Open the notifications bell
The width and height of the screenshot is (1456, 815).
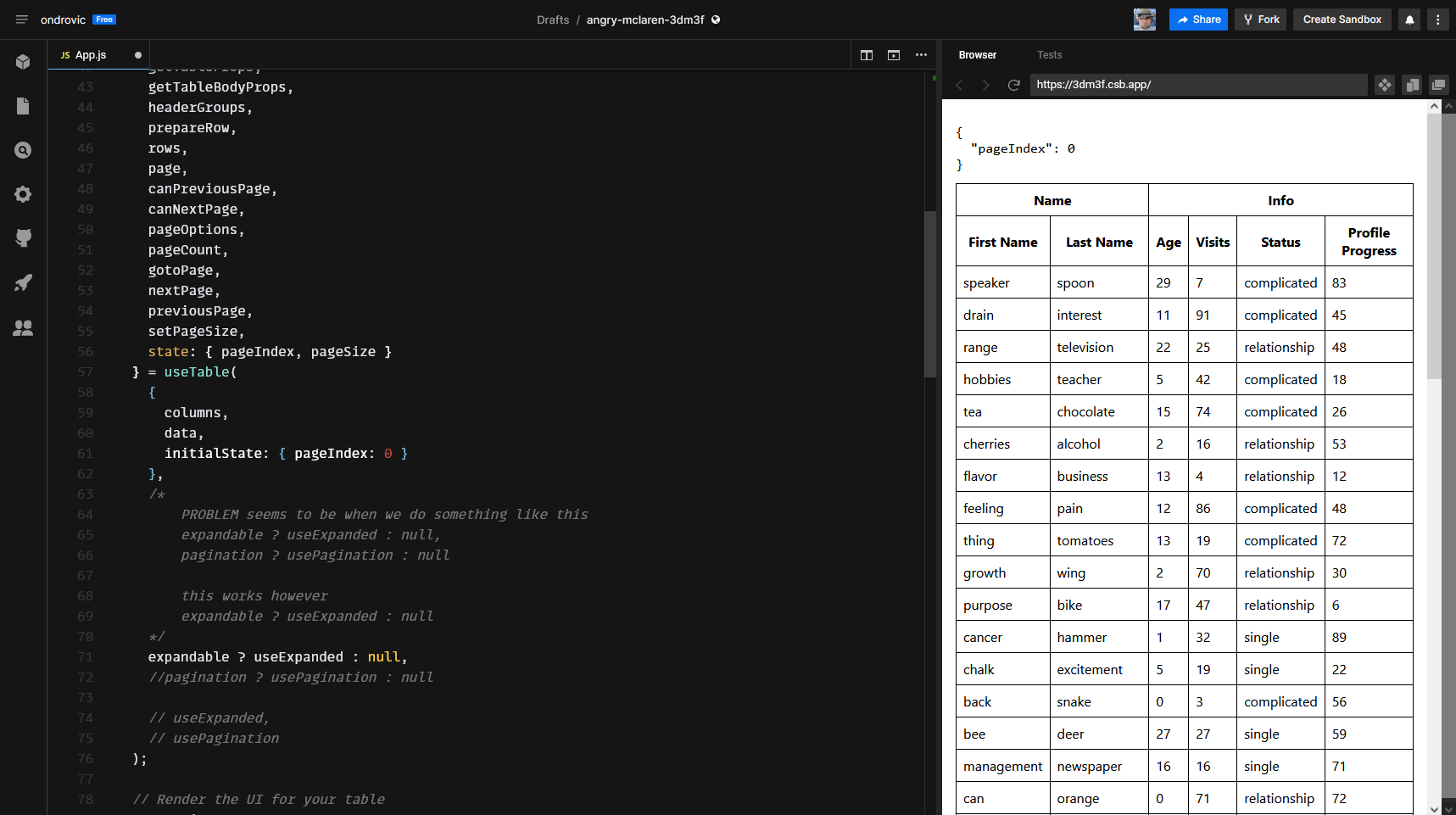[x=1410, y=20]
